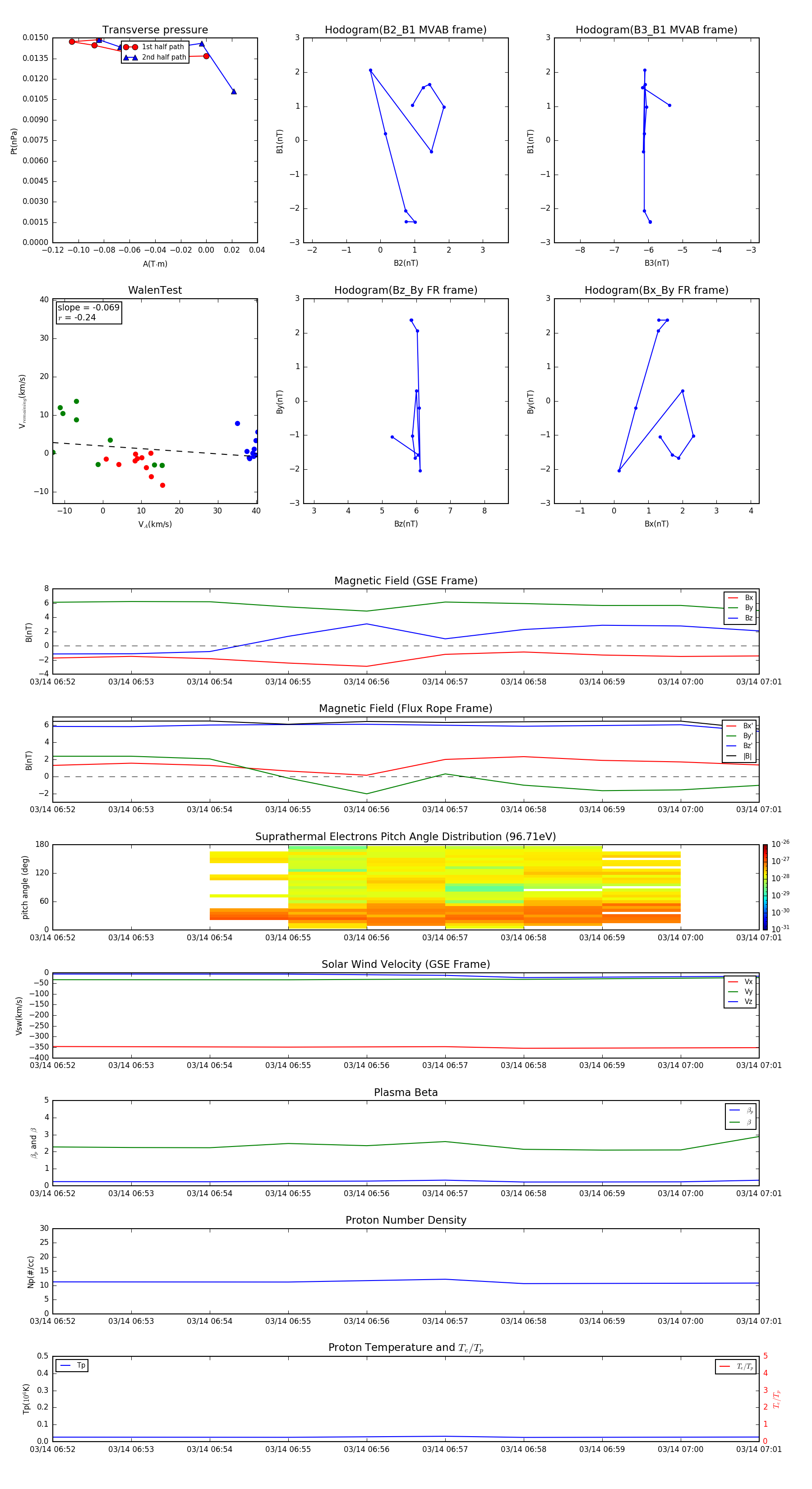Click the "slope = -0.069" annotation
Viewport: 812px width, 1489px height.
pyautogui.click(x=88, y=308)
